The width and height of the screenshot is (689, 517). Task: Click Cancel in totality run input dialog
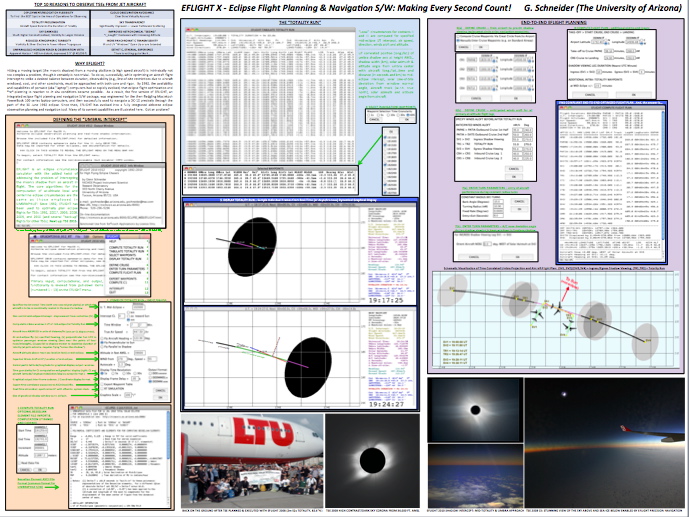(x=160, y=390)
